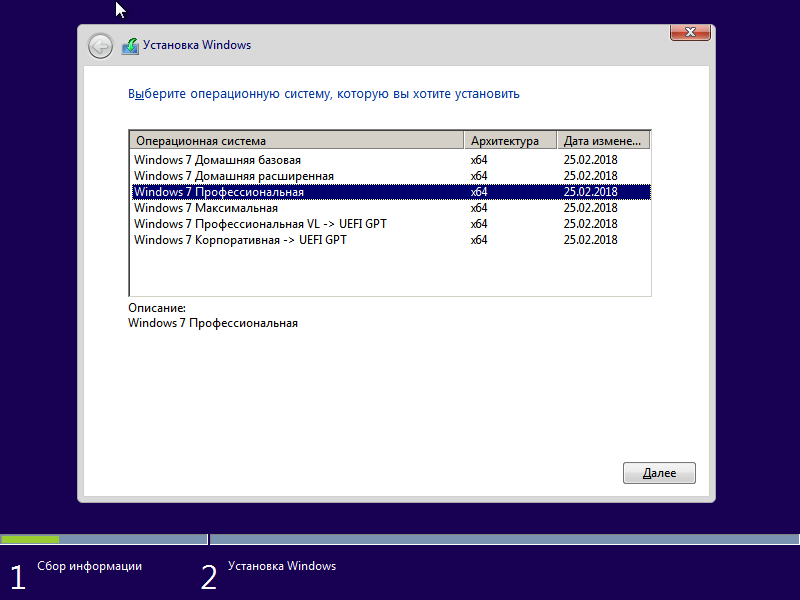Click step 1 Сбор информации label
Image resolution: width=800 pixels, height=600 pixels.
pyautogui.click(x=89, y=566)
